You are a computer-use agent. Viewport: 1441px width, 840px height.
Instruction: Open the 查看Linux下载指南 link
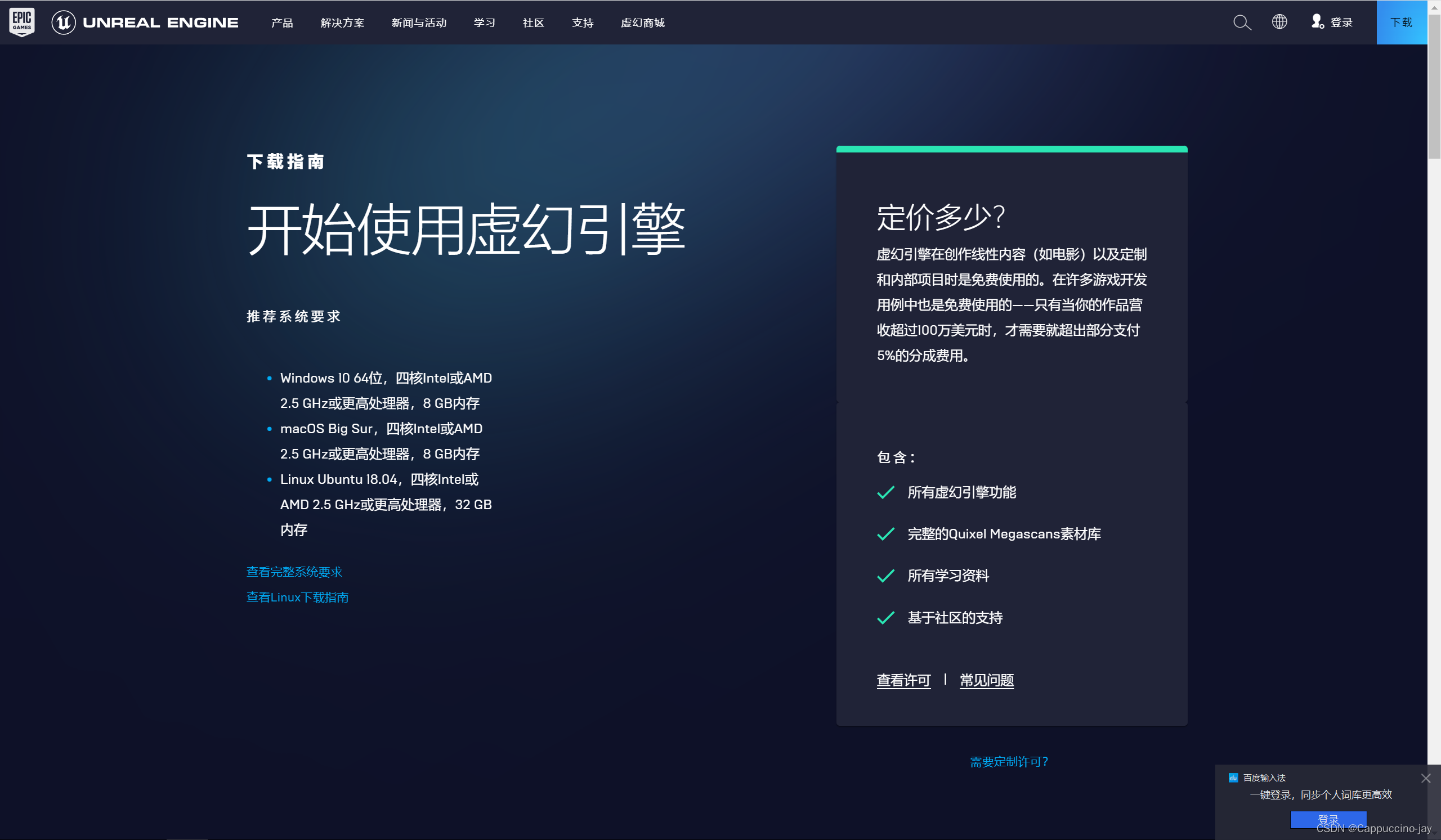pos(297,597)
